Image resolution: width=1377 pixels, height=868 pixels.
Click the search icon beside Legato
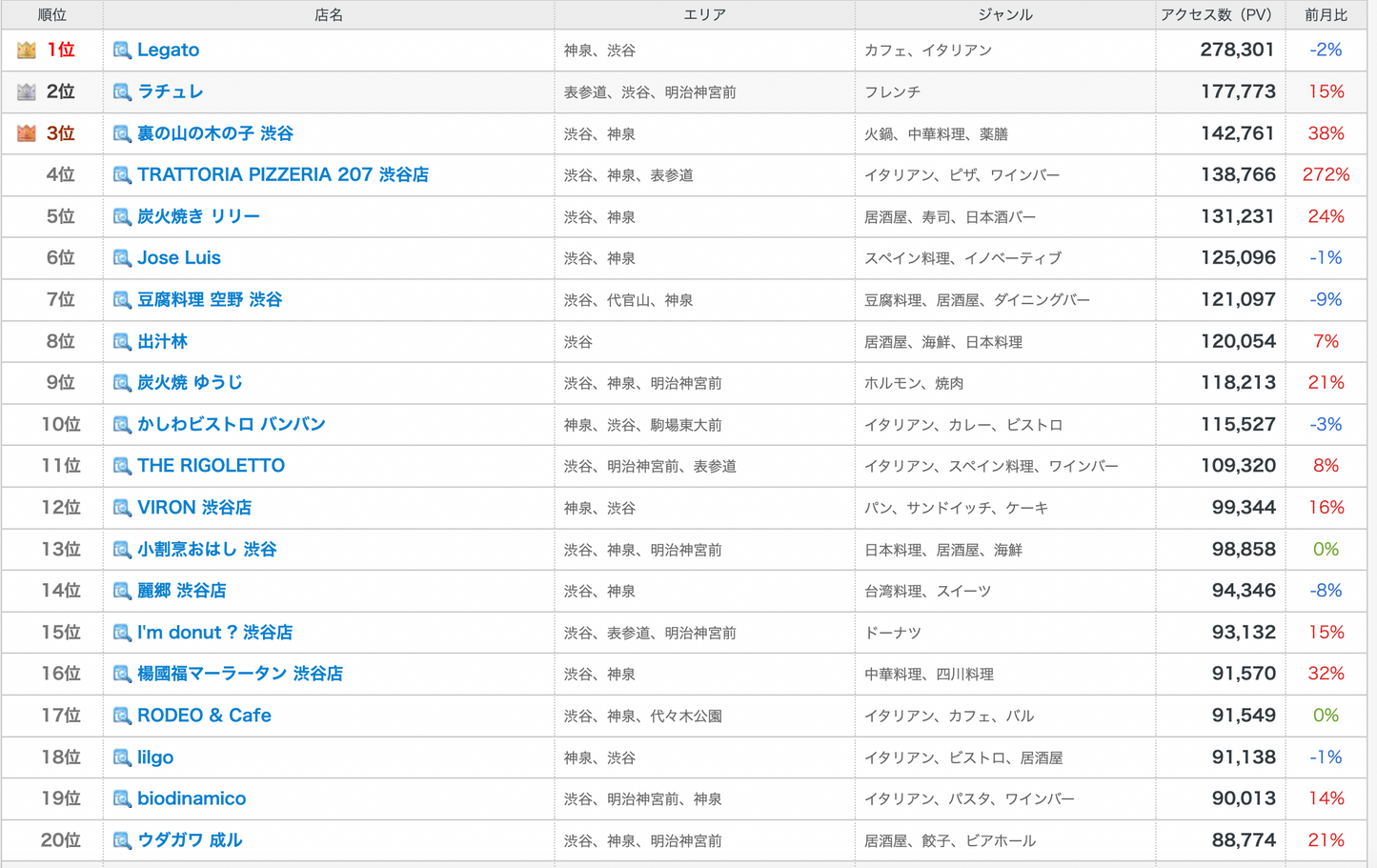click(122, 50)
